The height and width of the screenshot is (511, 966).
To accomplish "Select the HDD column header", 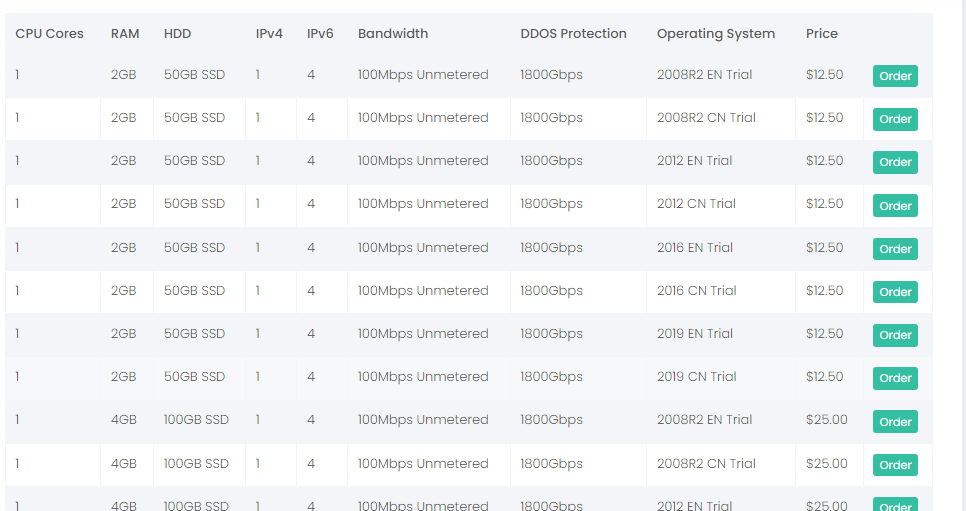I will [177, 34].
